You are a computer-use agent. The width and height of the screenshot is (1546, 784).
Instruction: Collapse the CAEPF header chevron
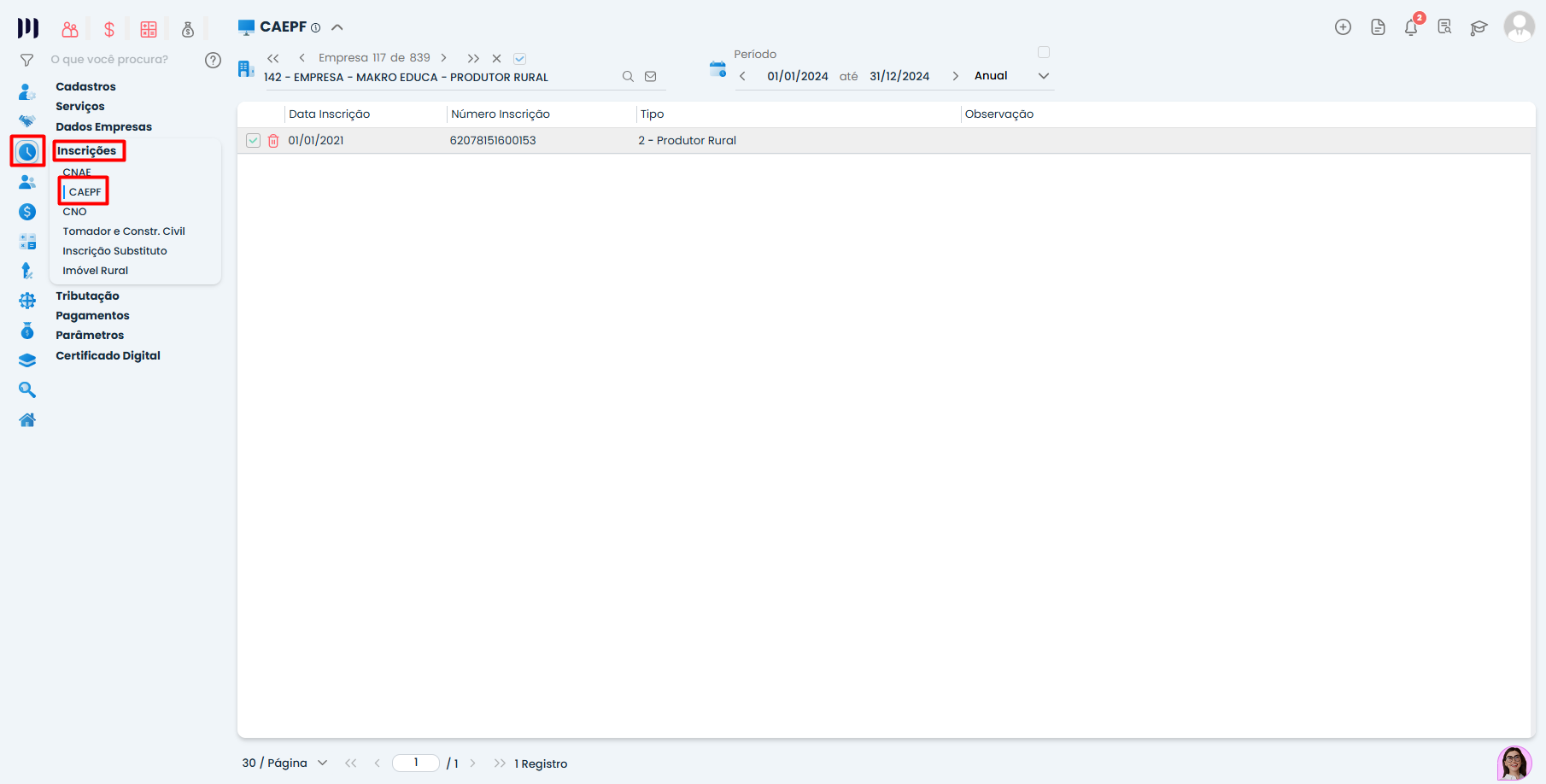(337, 27)
